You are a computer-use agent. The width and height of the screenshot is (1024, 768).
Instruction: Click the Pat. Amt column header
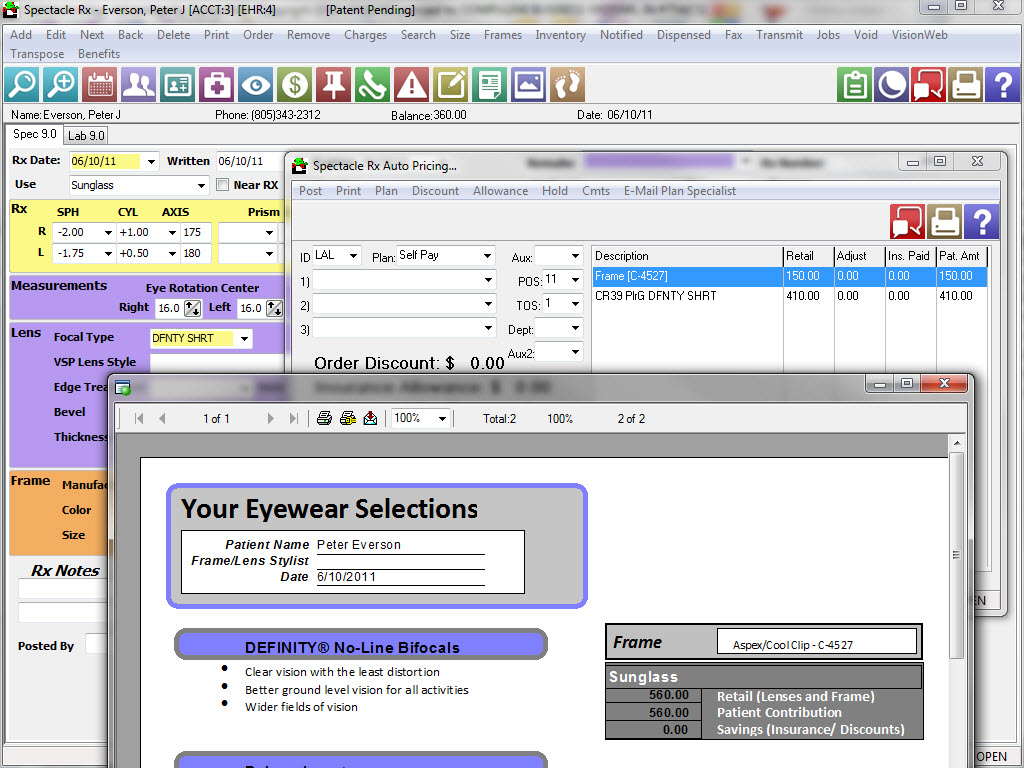[x=961, y=256]
